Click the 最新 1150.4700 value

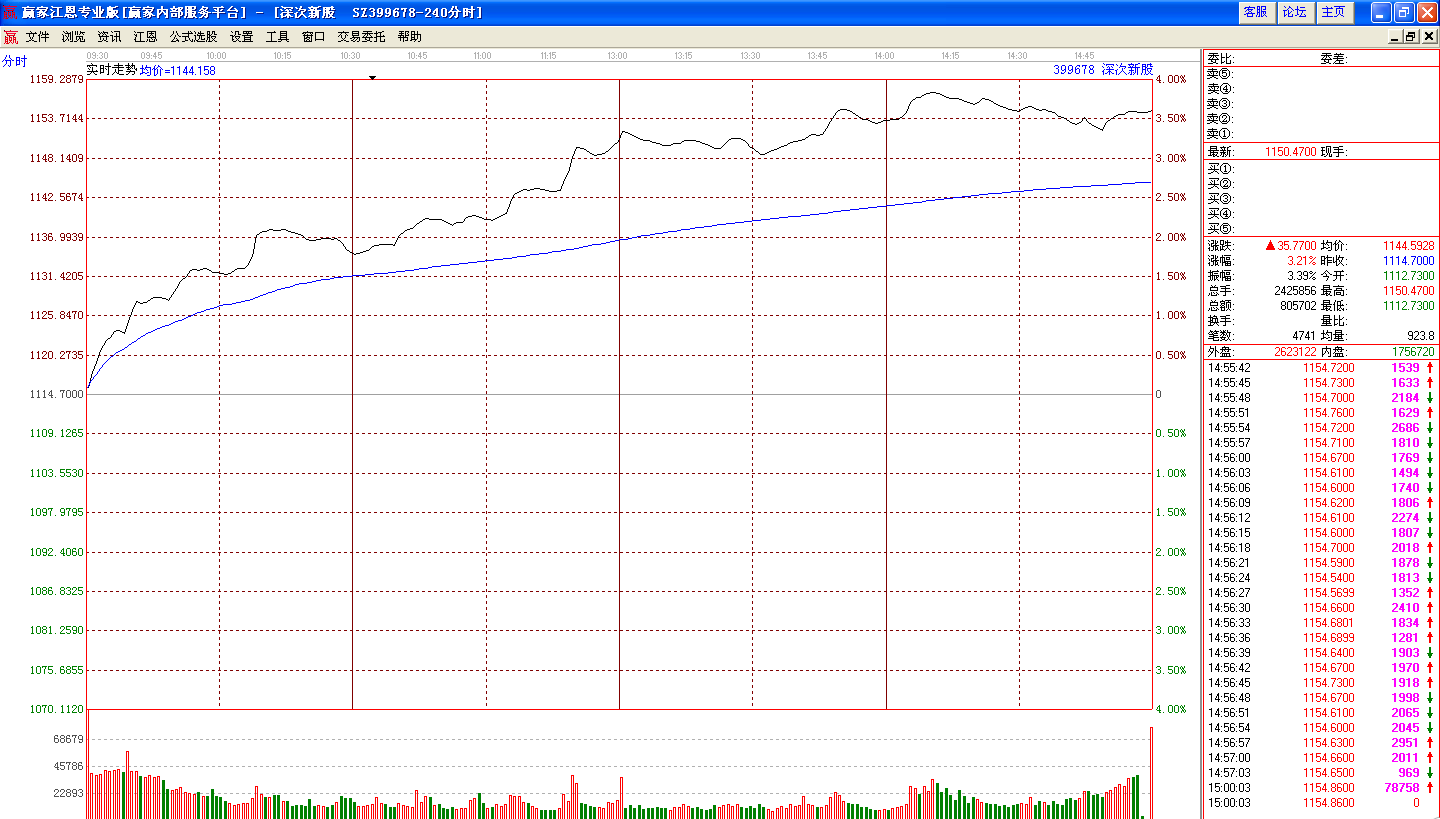(1290, 152)
